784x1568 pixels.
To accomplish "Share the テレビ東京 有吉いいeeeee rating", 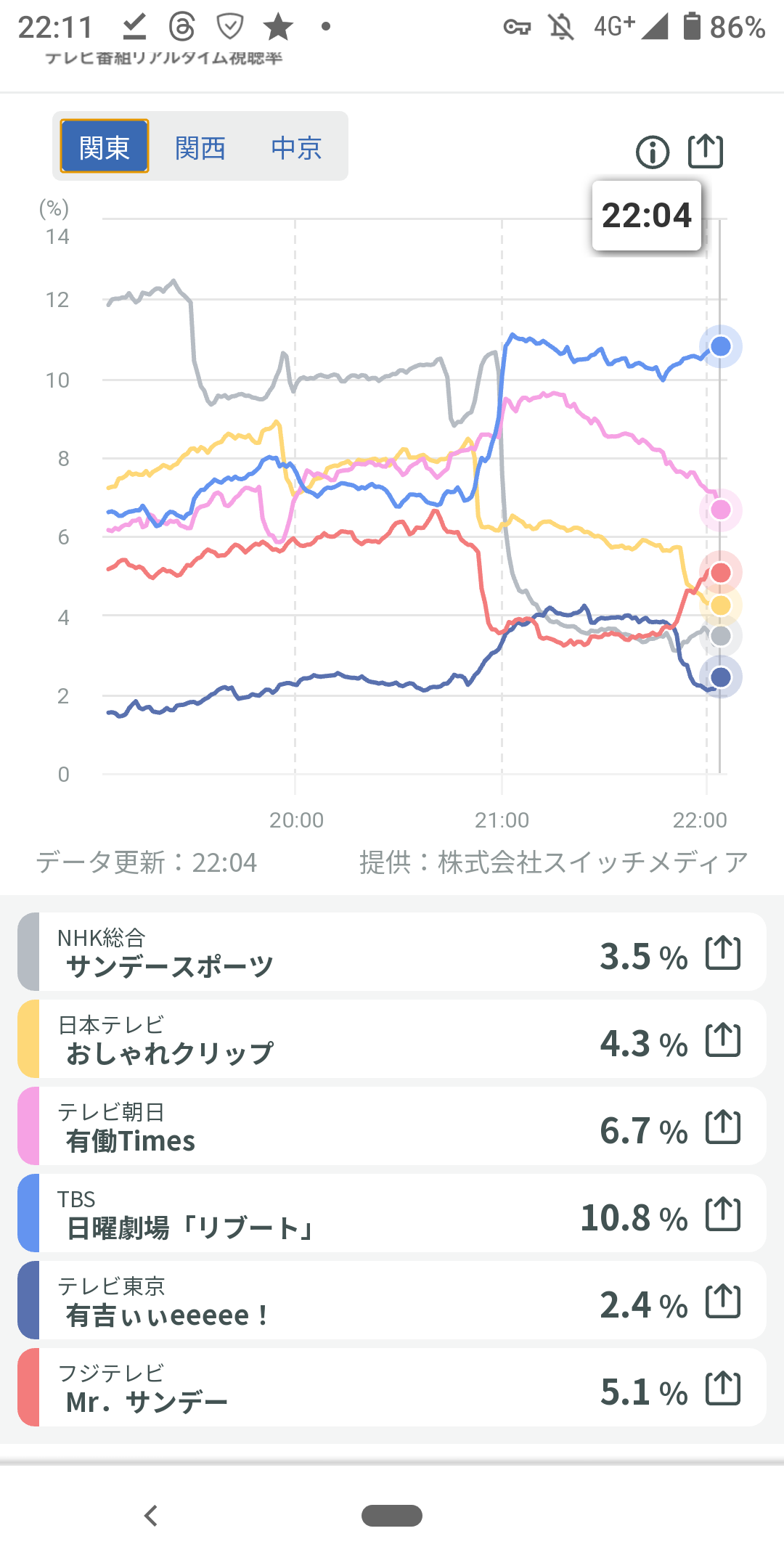I will [723, 1301].
